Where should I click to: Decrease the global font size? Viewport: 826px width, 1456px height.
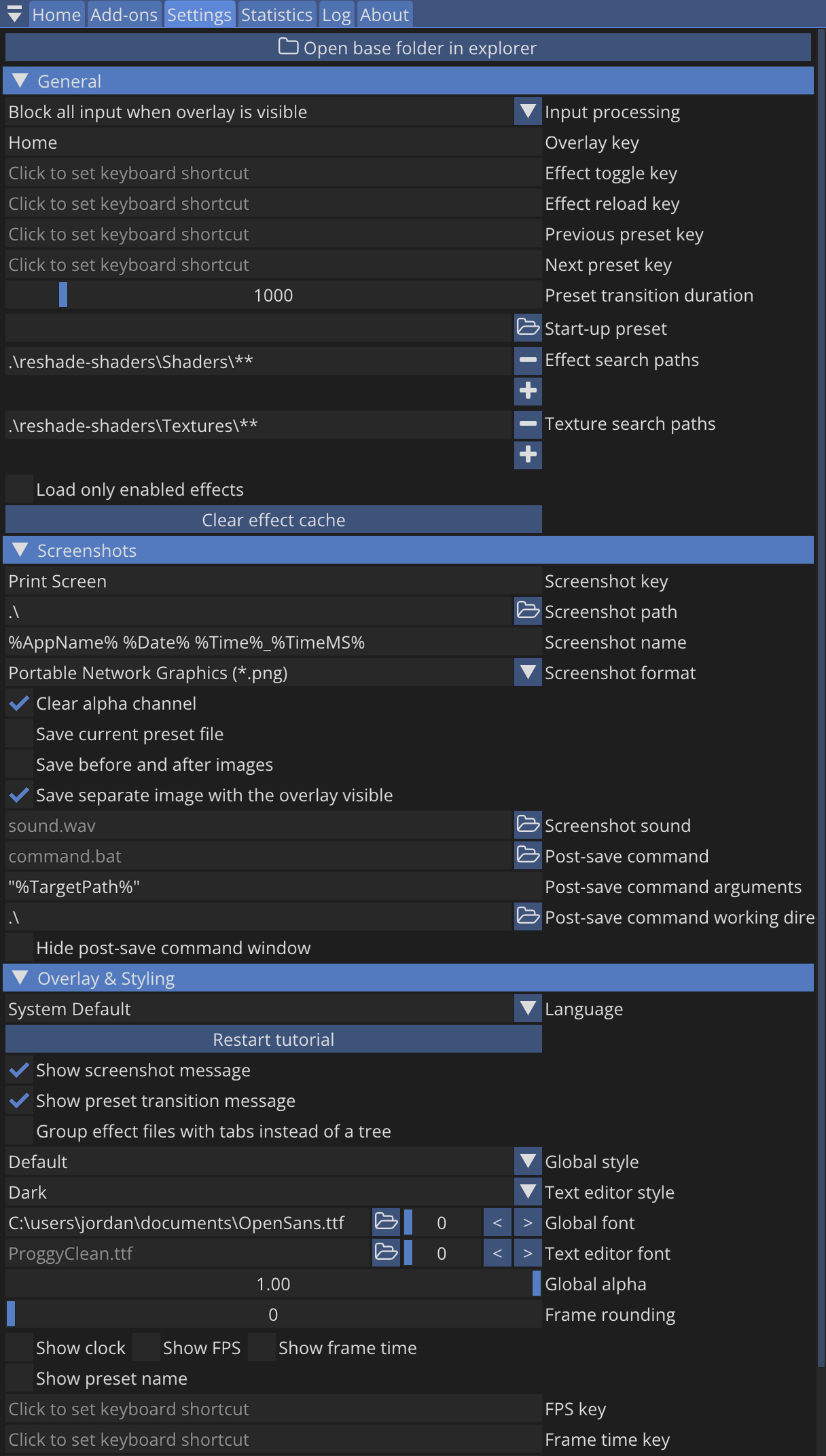(497, 1222)
